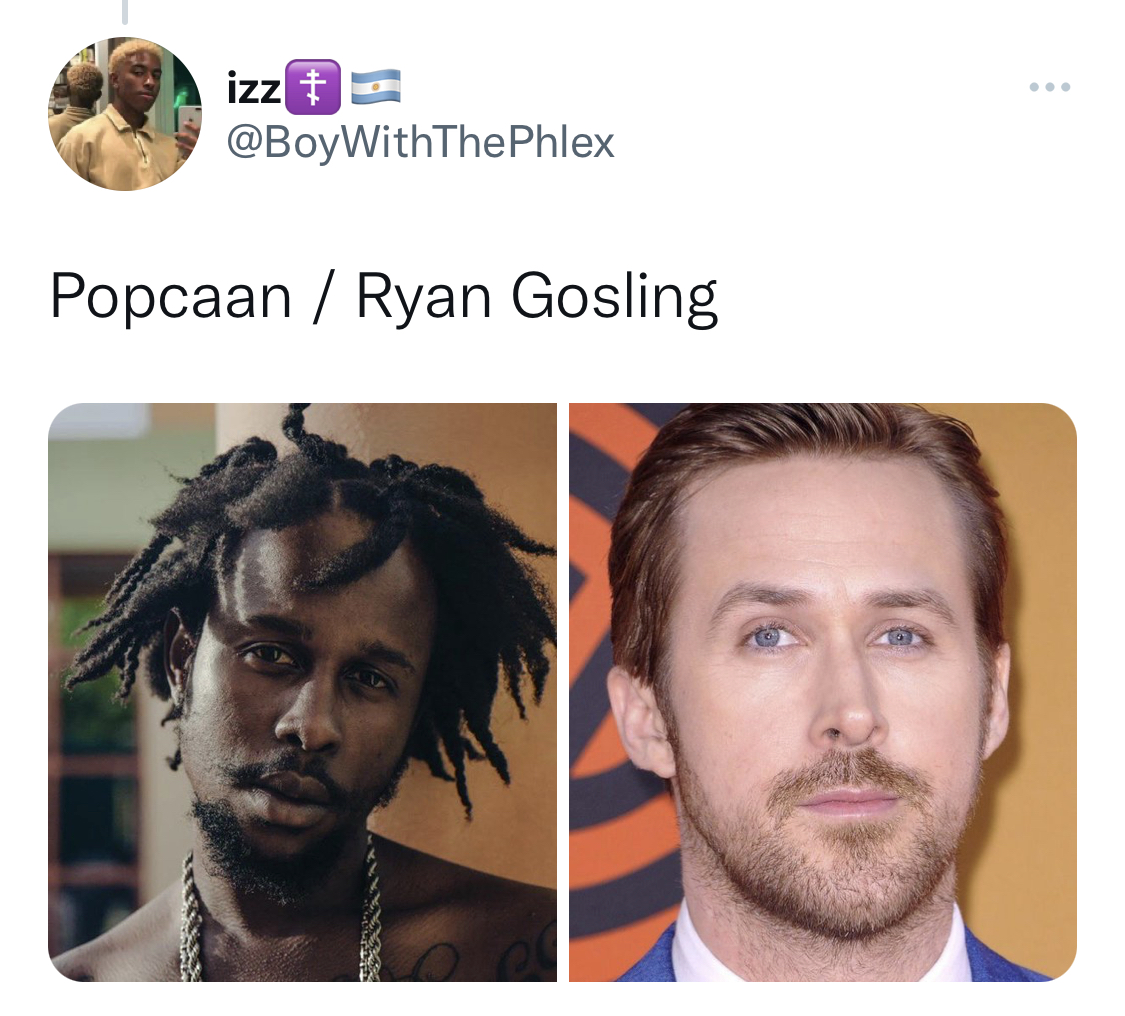
Task: Click the words Ryan Gosling in tweet
Action: tap(537, 296)
